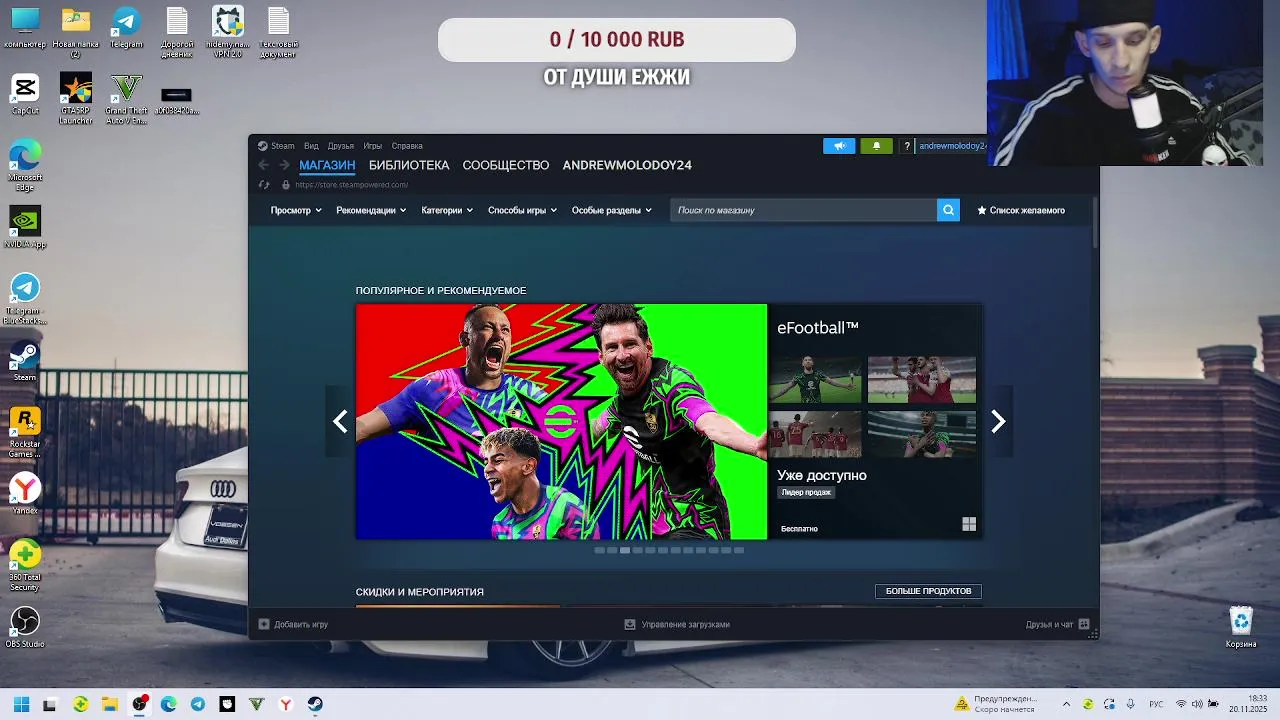Open the Справка menu
This screenshot has width=1280, height=720.
(x=407, y=146)
